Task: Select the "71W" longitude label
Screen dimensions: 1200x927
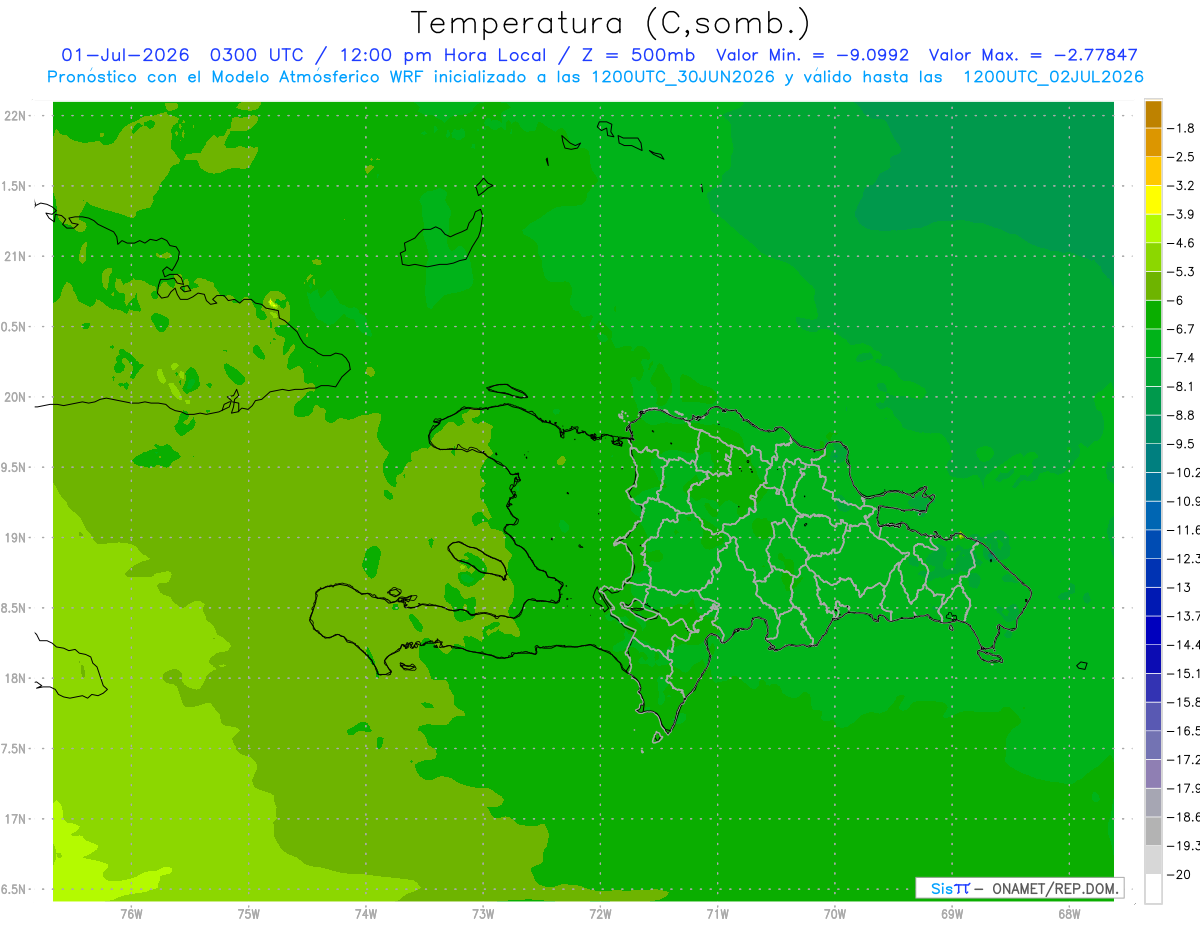Action: pyautogui.click(x=717, y=913)
